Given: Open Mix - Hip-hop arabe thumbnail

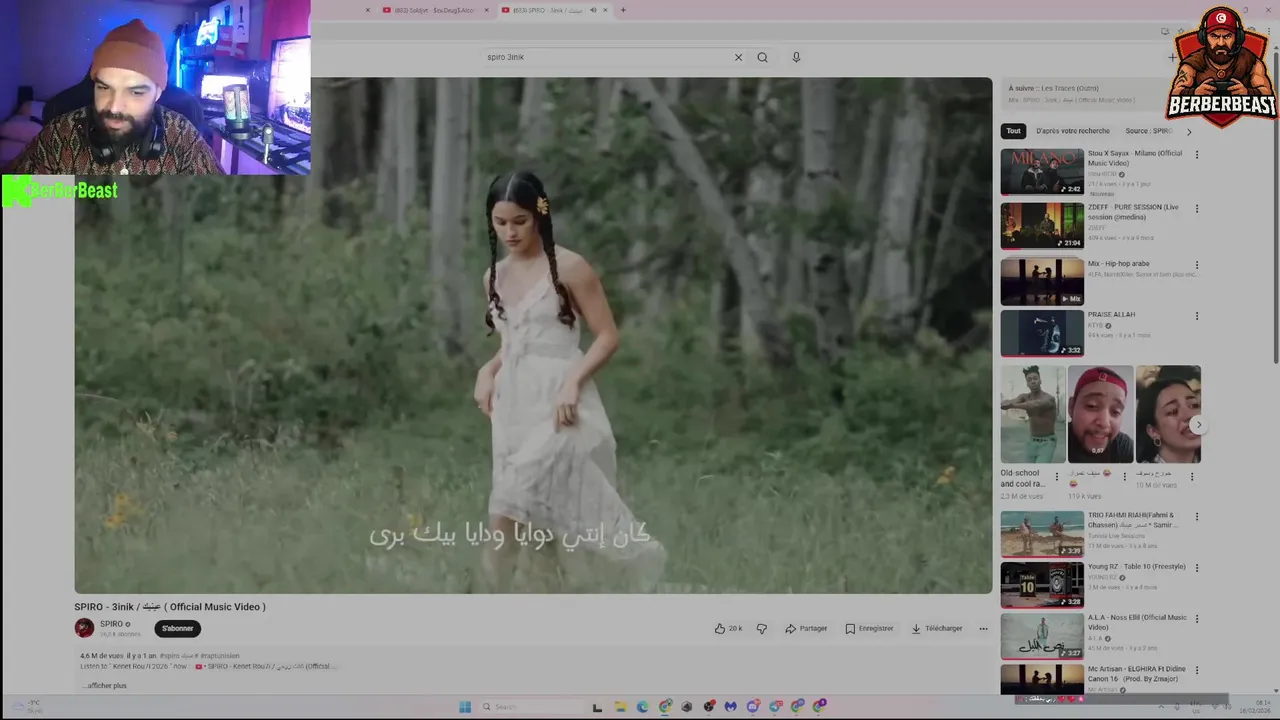Looking at the screenshot, I should (1042, 281).
